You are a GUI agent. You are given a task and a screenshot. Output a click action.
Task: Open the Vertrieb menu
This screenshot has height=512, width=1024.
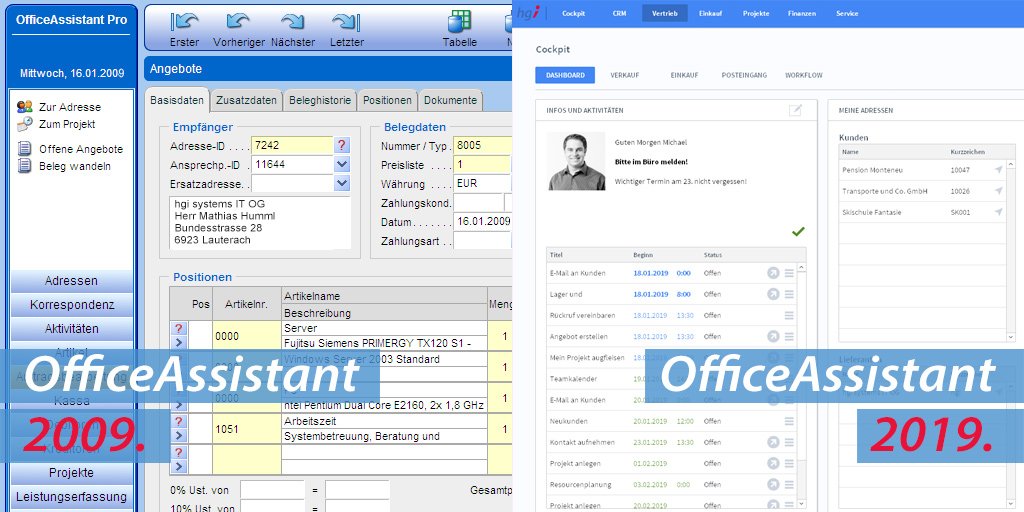coord(664,14)
